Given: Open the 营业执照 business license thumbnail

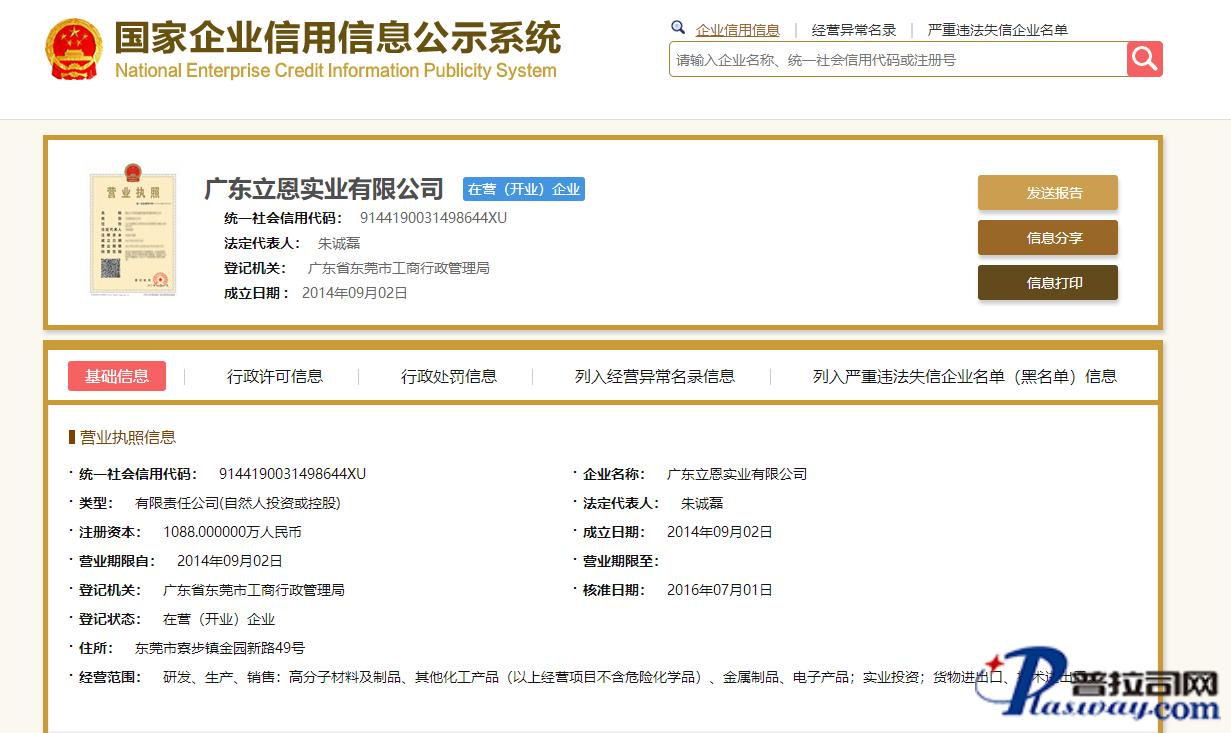Looking at the screenshot, I should (132, 233).
